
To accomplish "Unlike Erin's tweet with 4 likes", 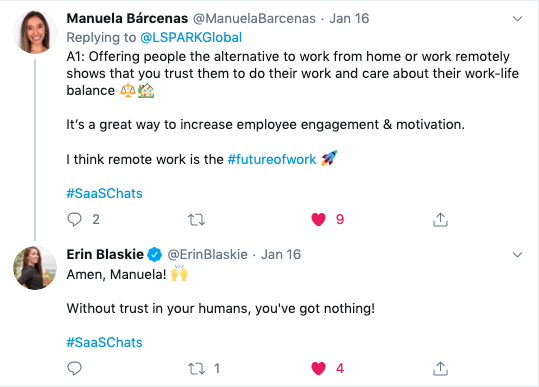I will (318, 369).
